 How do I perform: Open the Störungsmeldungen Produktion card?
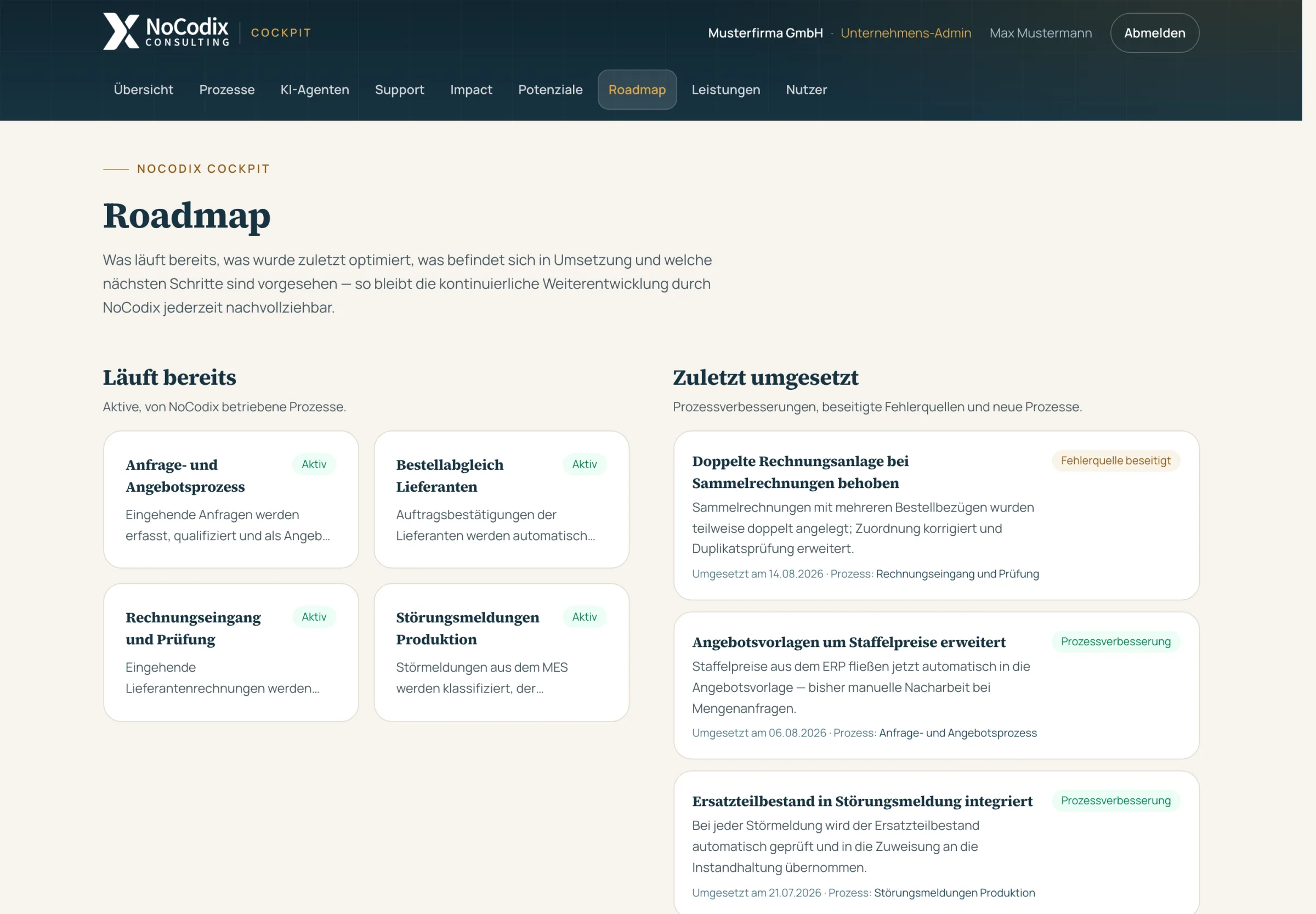pos(501,652)
